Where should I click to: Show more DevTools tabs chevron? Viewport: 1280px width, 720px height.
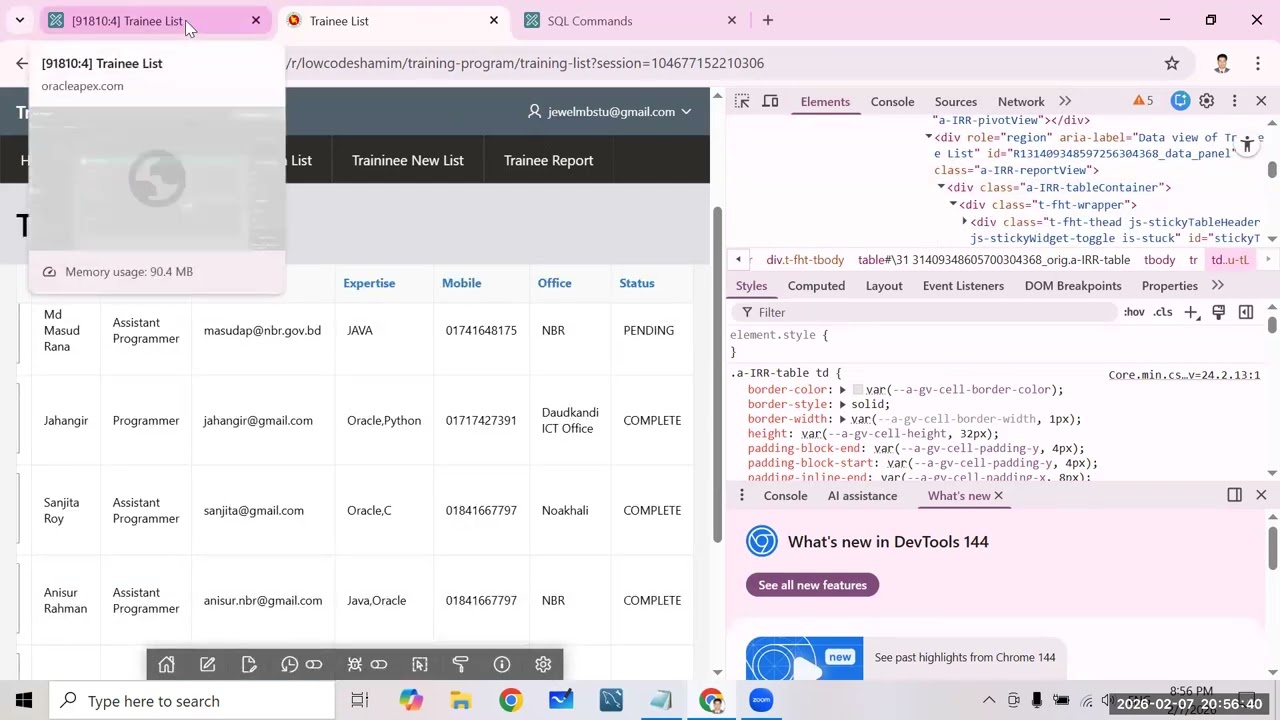(1065, 101)
